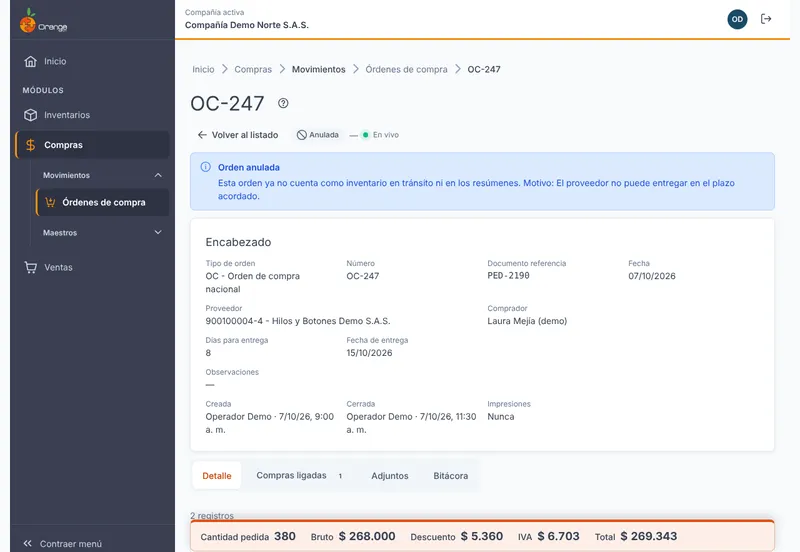Click Inicio label in the sidebar

pyautogui.click(x=55, y=61)
